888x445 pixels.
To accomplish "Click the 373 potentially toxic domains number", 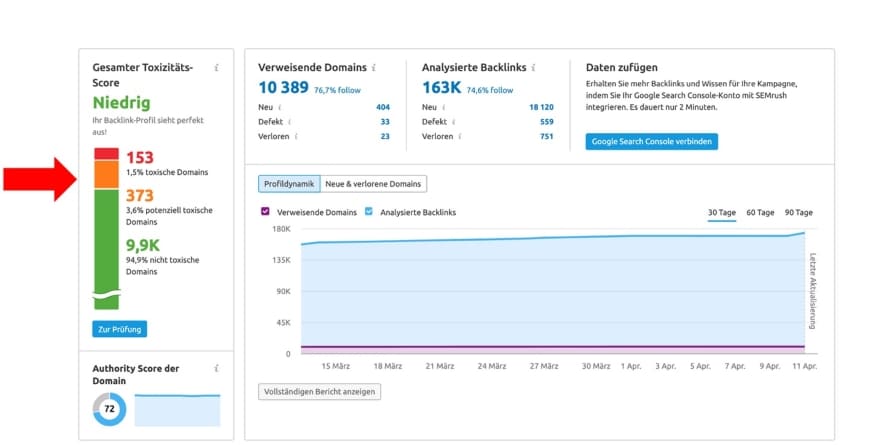I will (140, 195).
